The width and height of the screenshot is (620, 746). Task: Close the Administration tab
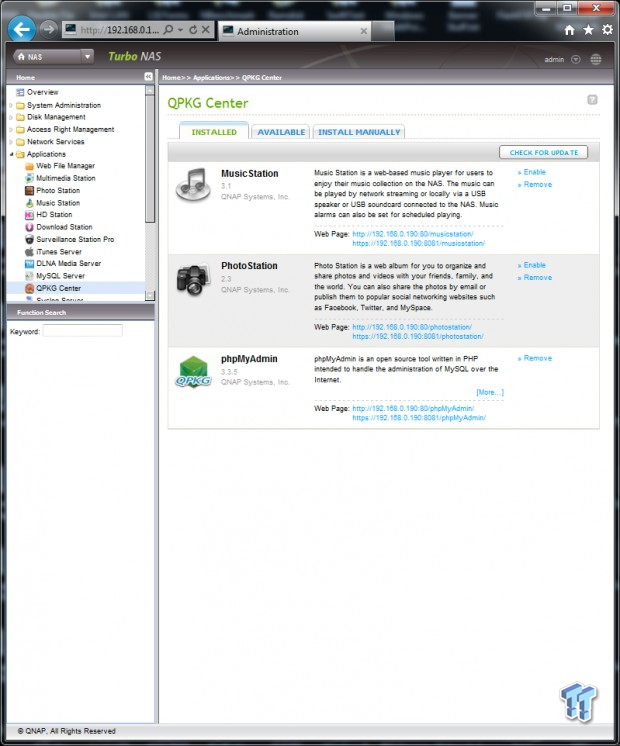364,31
